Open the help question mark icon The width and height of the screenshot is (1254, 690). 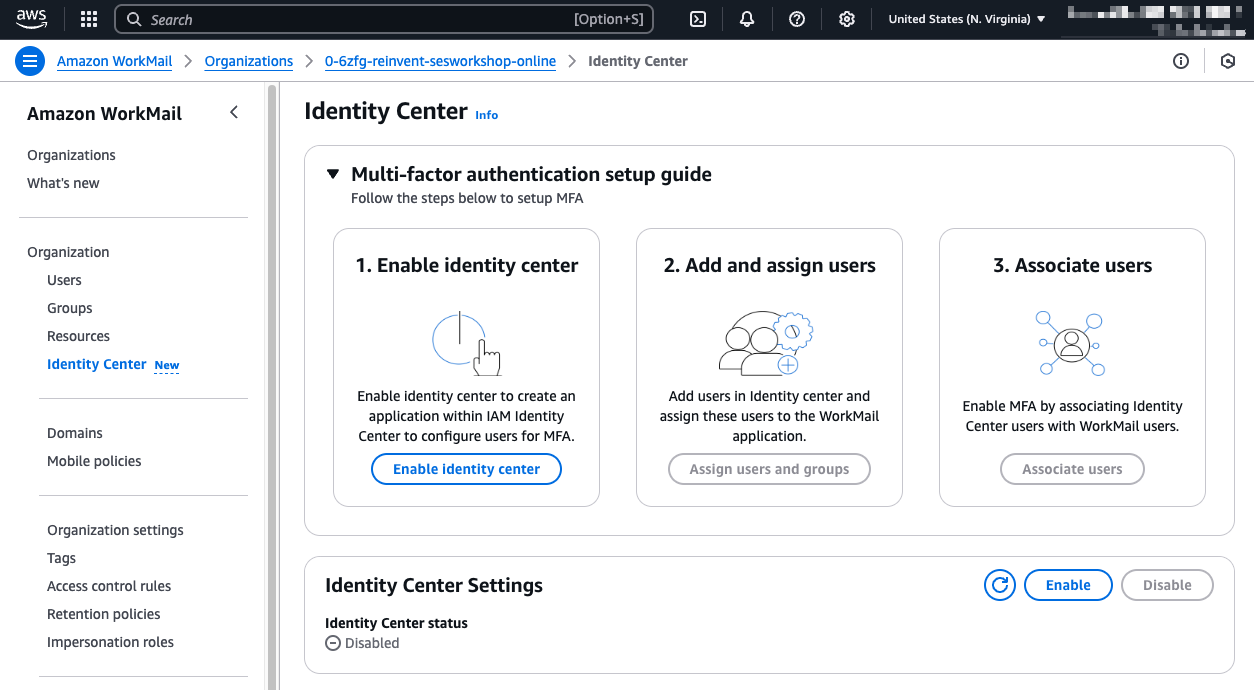797,19
